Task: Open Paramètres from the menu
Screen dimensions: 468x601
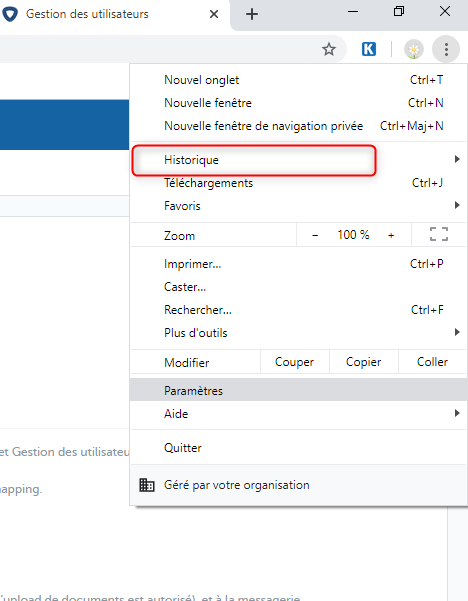Action: 299,390
